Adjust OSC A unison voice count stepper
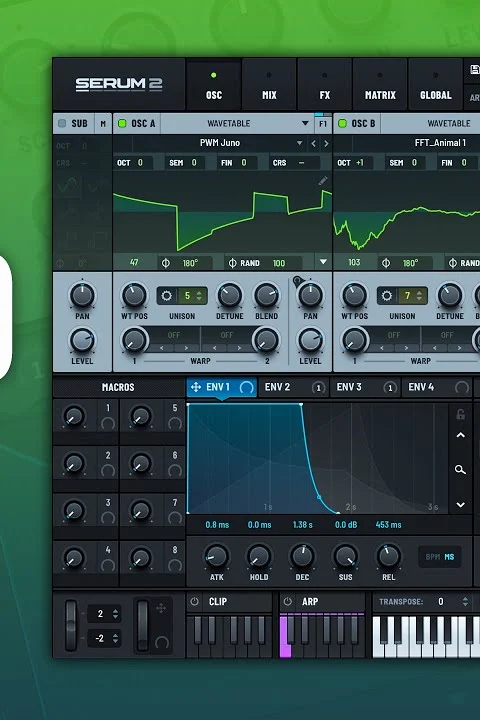The height and width of the screenshot is (720, 480). tap(199, 296)
